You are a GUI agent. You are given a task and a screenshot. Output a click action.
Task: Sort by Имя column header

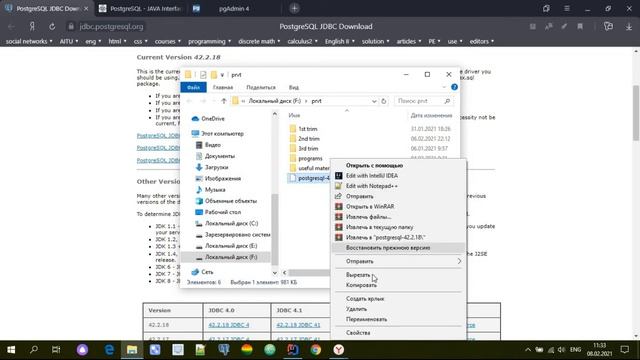294,116
